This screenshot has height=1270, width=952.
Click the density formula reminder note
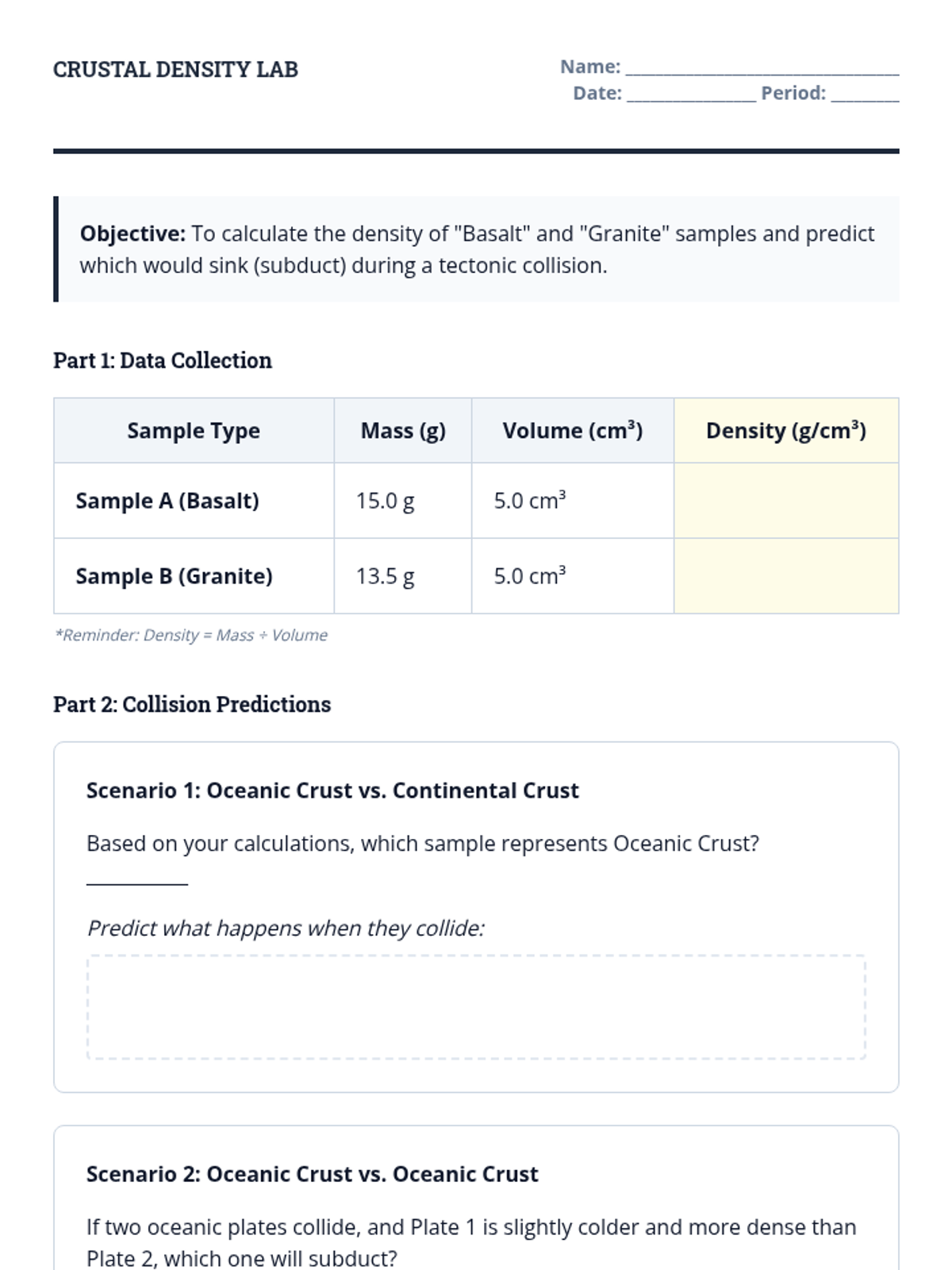[191, 635]
